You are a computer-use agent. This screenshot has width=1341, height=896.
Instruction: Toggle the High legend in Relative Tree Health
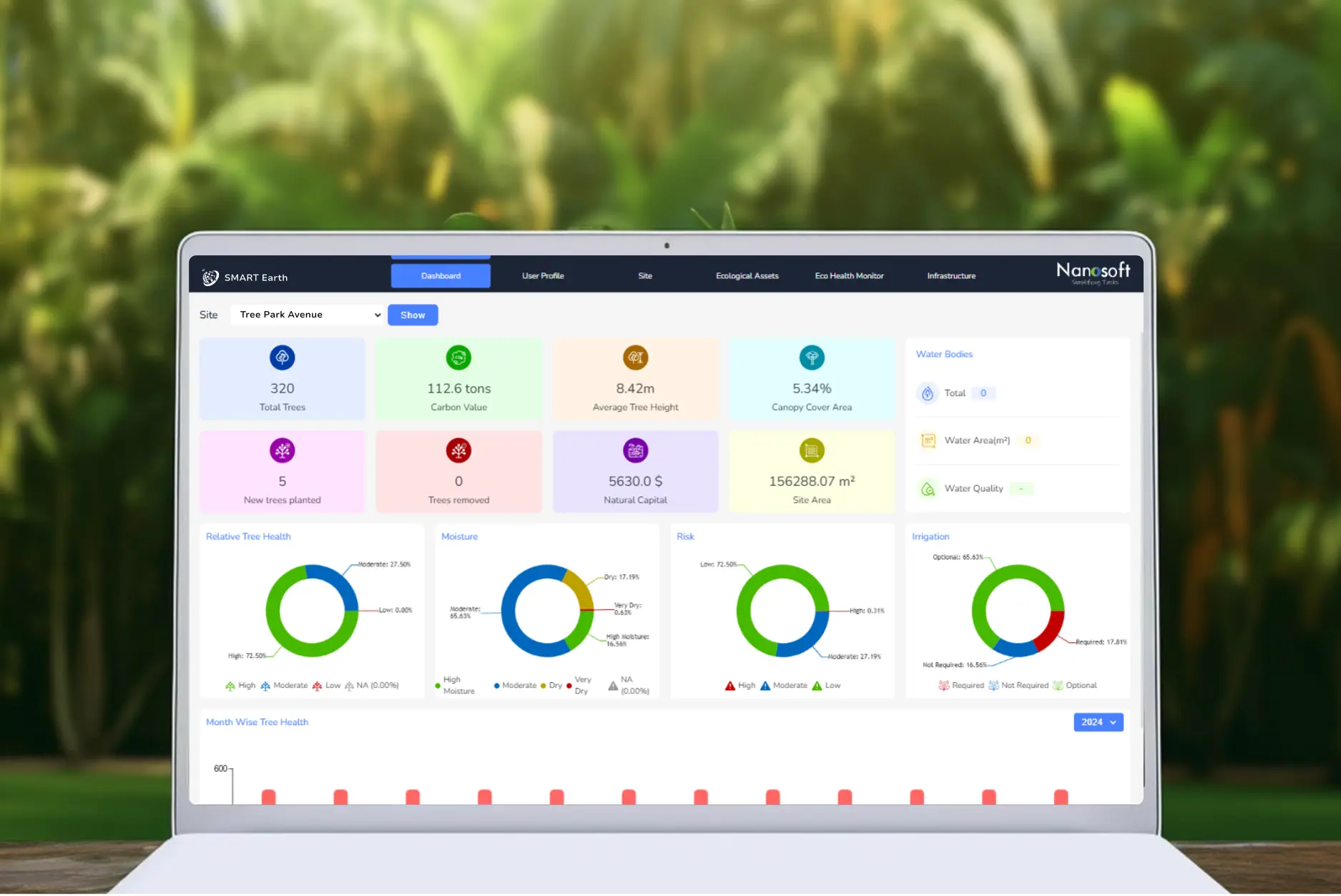(x=240, y=686)
